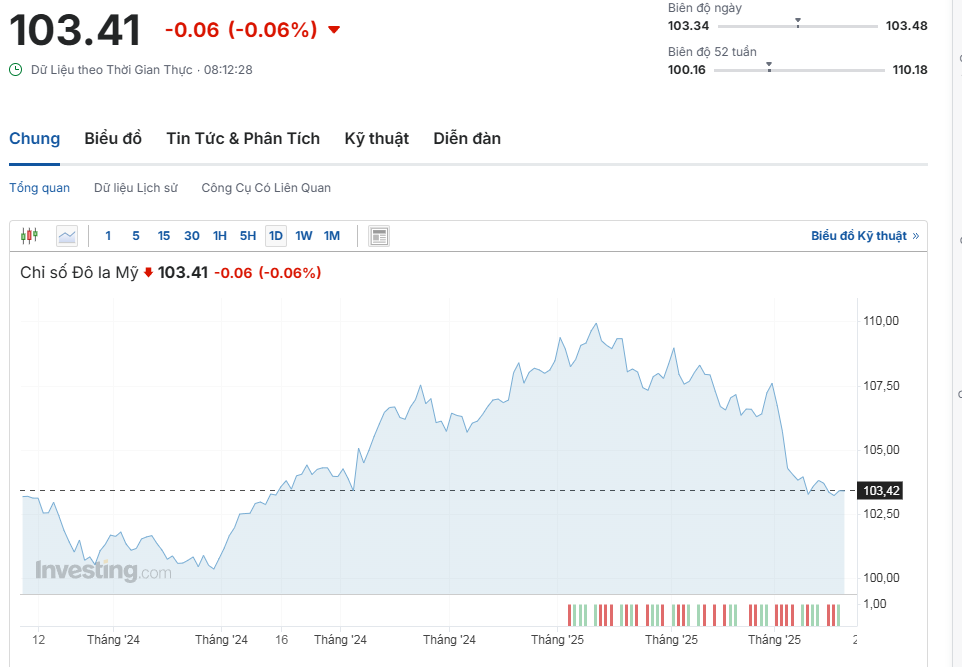Switch to the Kỹ thuật tab

[377, 139]
